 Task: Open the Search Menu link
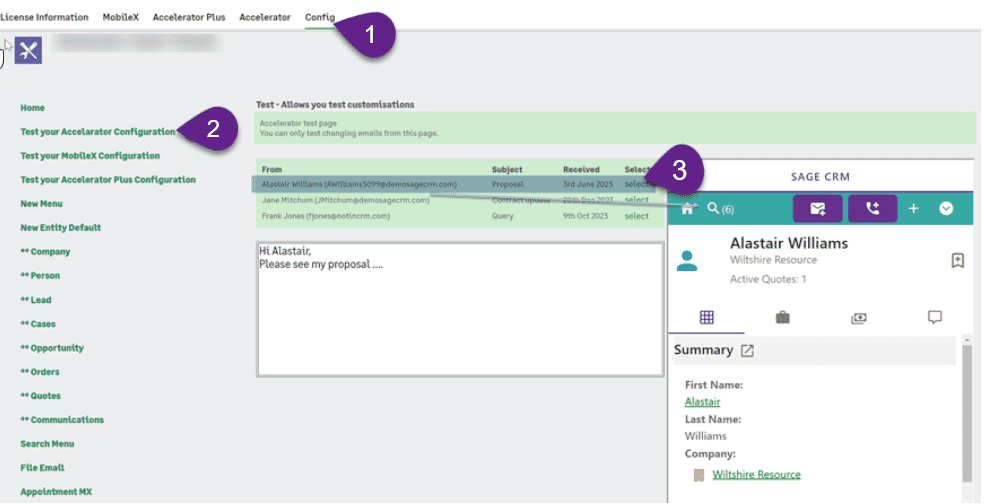47,444
